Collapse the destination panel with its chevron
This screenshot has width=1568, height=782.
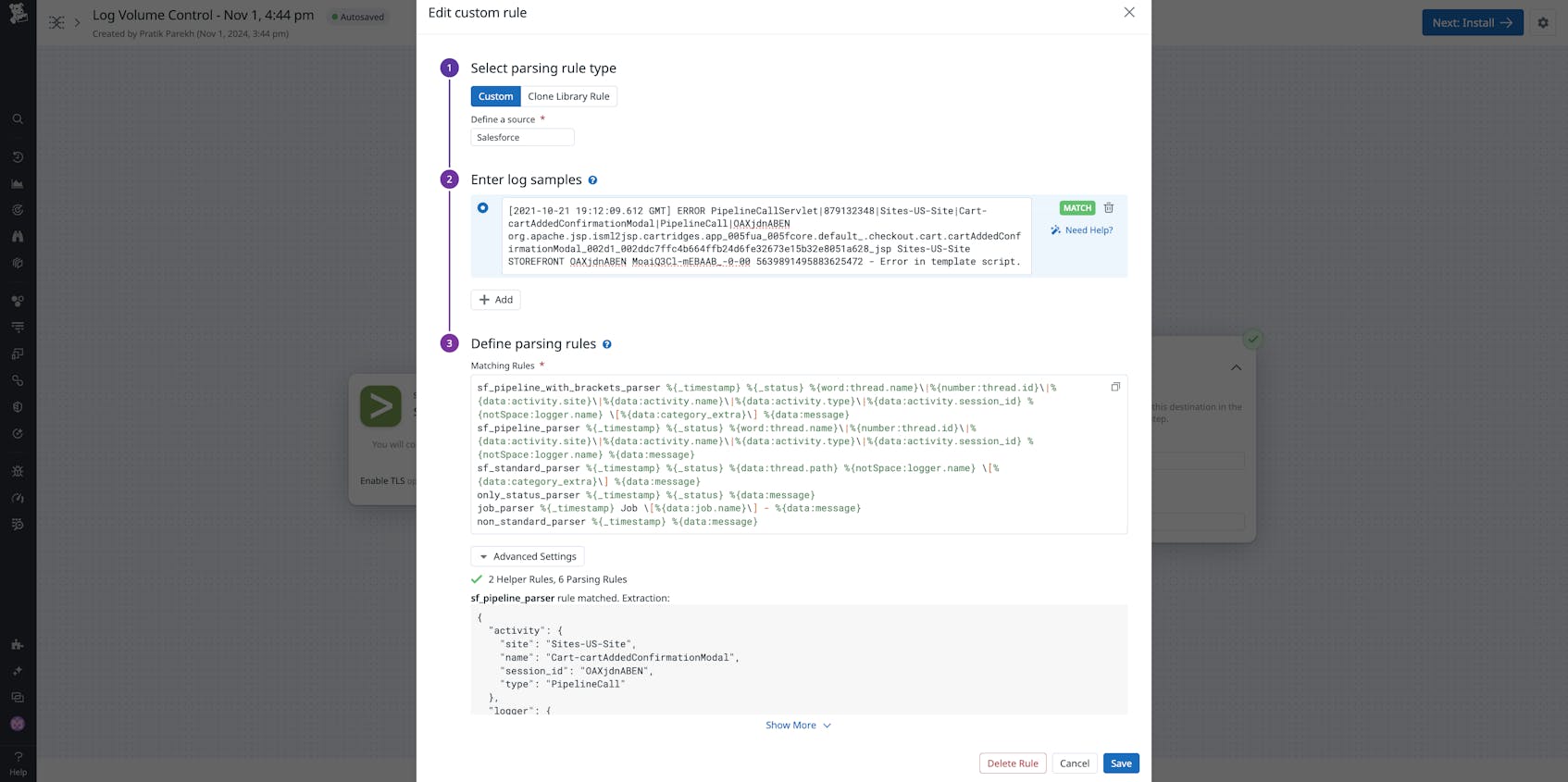1236,367
